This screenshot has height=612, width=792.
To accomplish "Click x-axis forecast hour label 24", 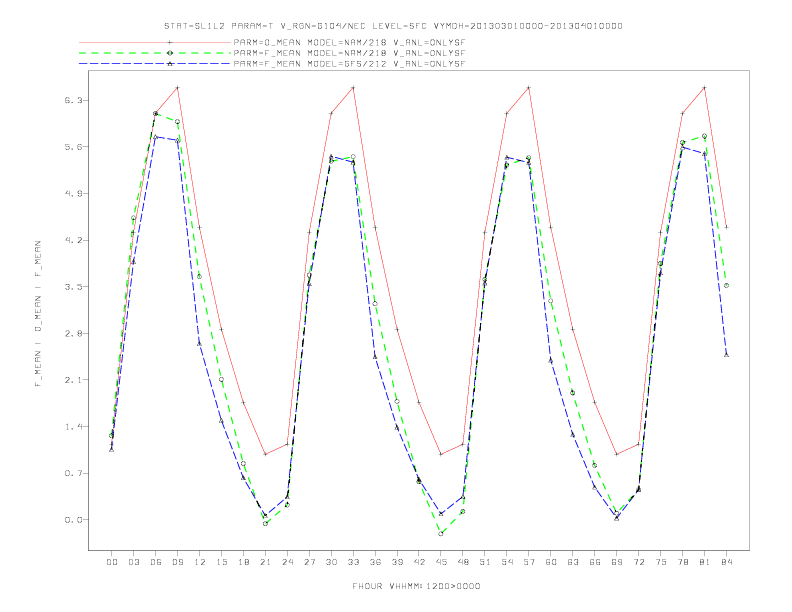I will (287, 562).
